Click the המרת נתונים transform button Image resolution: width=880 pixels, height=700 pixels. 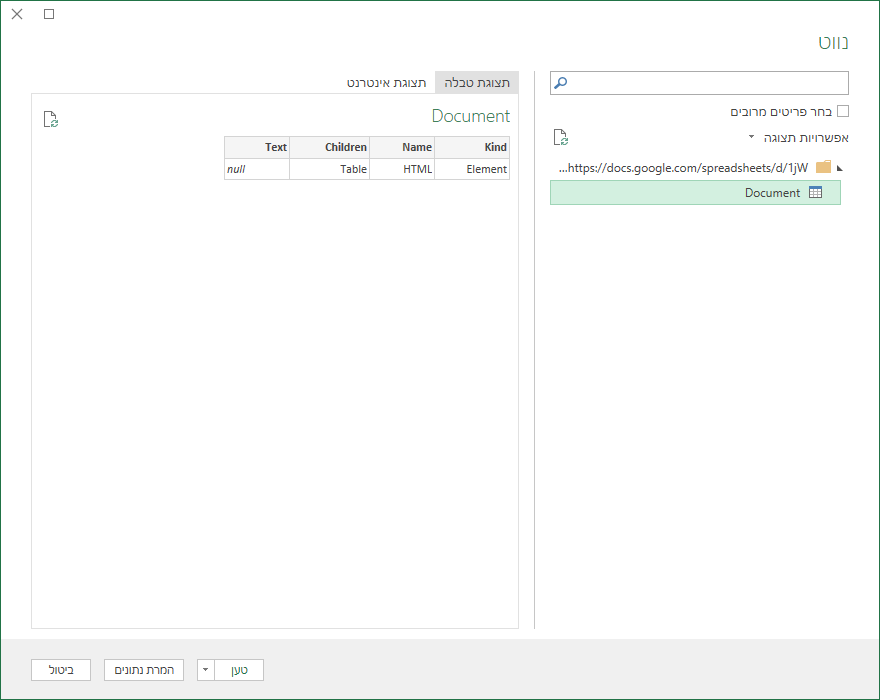144,670
